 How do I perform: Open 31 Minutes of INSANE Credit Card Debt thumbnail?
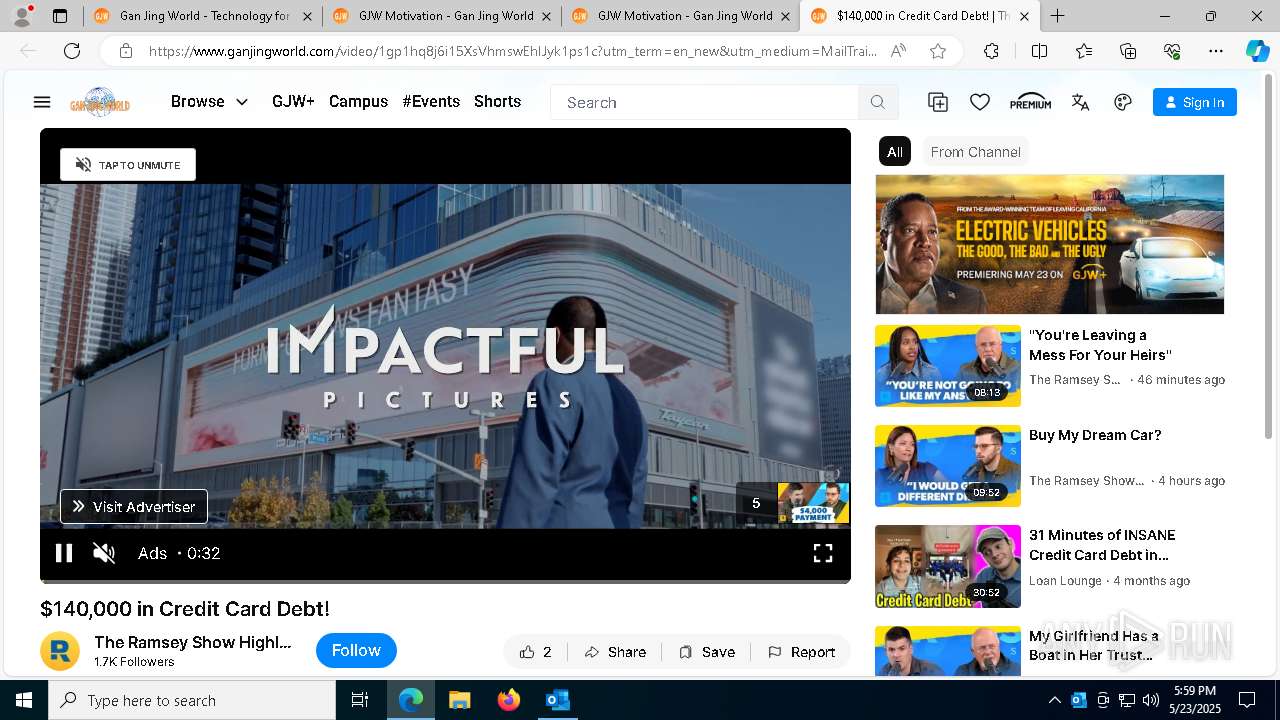[948, 566]
